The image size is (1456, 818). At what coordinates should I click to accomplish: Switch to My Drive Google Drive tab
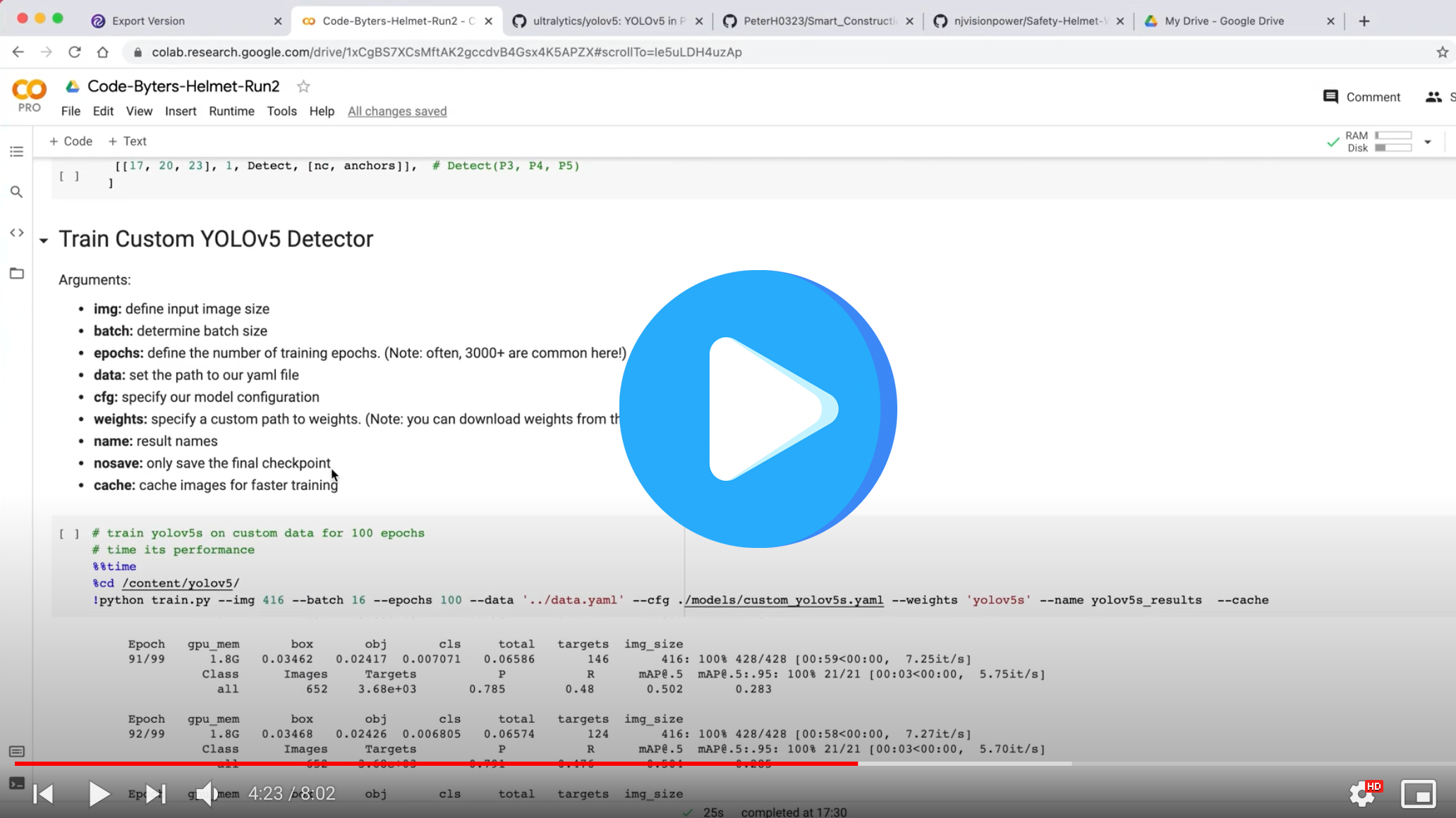click(1224, 21)
